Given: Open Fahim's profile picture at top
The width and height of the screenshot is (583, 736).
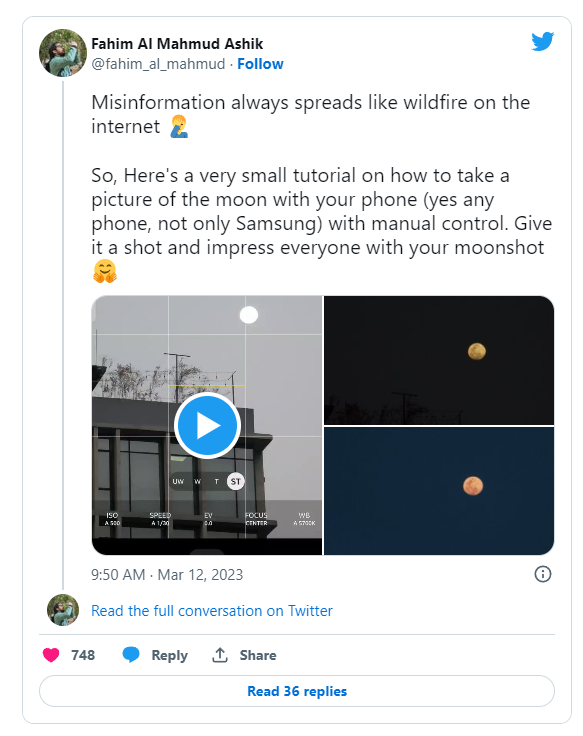Looking at the screenshot, I should pyautogui.click(x=63, y=53).
